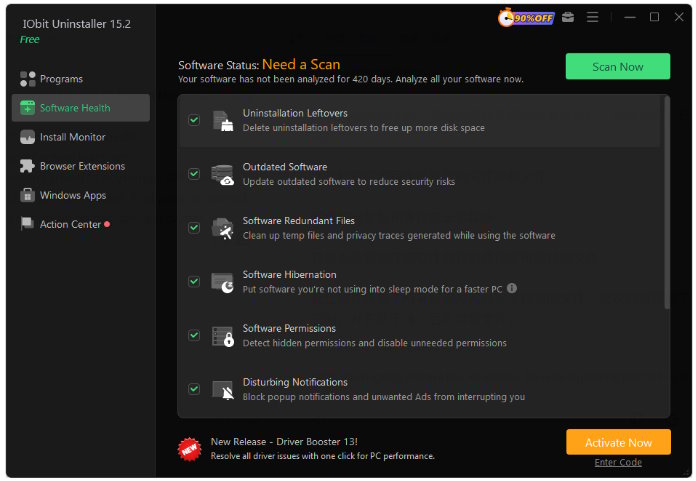696x481 pixels.
Task: Click the Software Redundant Files icon
Action: tap(223, 228)
